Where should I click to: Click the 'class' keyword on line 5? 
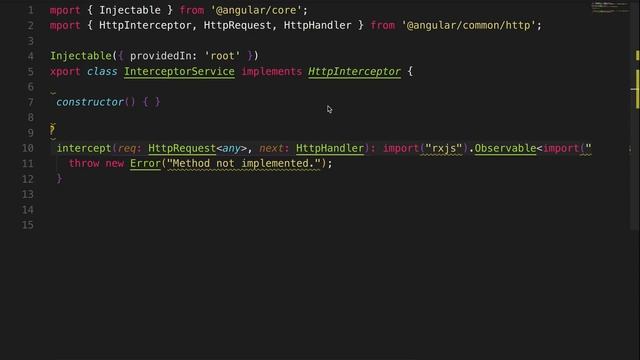tap(102, 71)
